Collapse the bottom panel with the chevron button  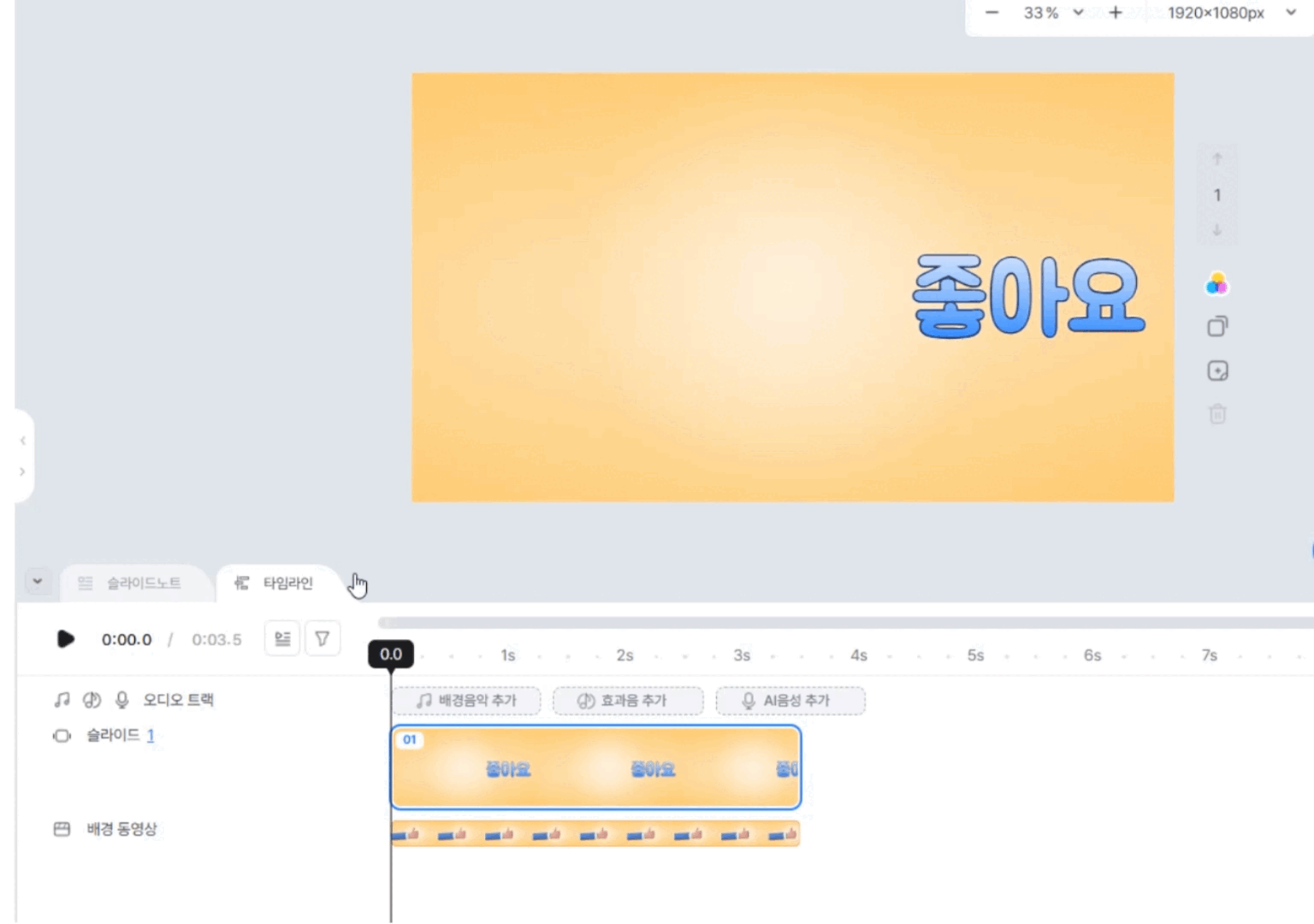(x=38, y=582)
